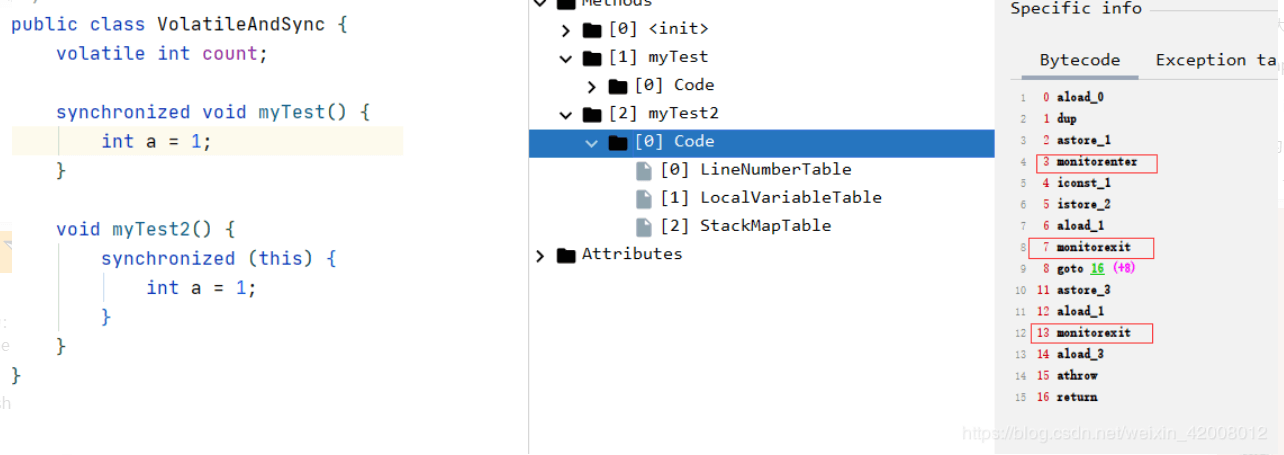1284x455 pixels.
Task: Click the <init> method folder icon
Action: (x=592, y=29)
